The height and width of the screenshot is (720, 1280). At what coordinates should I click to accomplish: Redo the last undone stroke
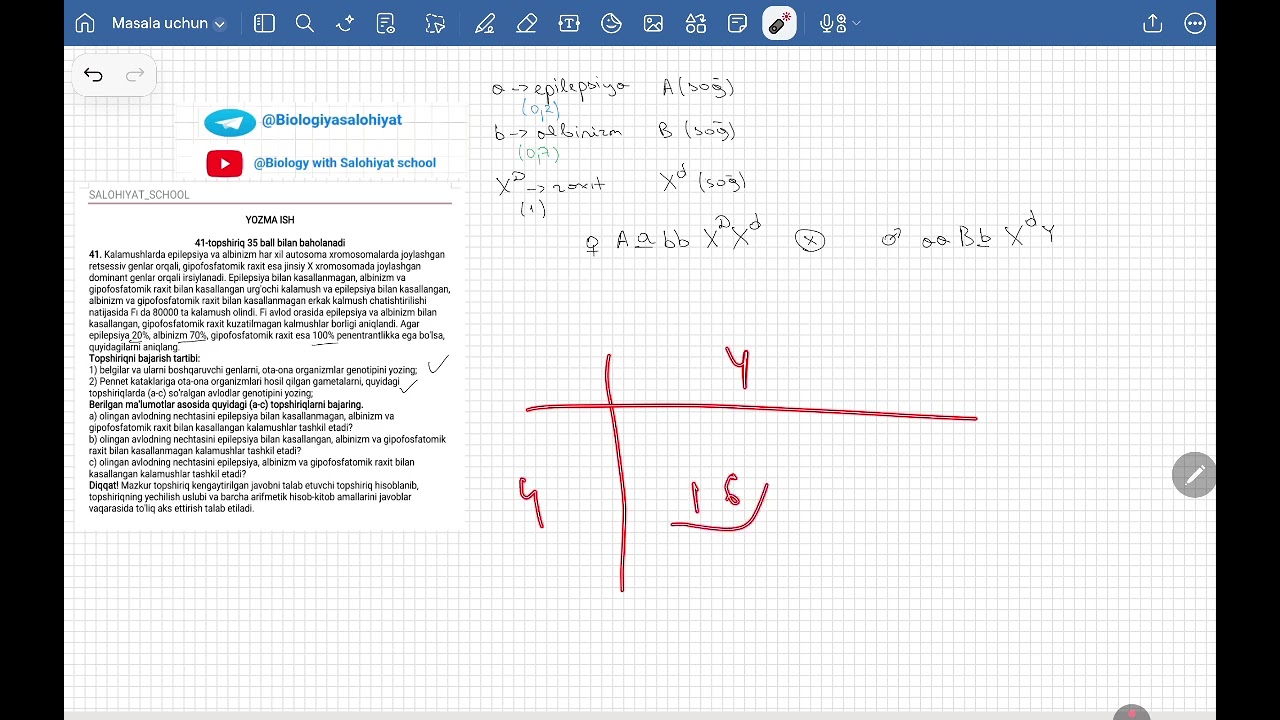pos(135,75)
